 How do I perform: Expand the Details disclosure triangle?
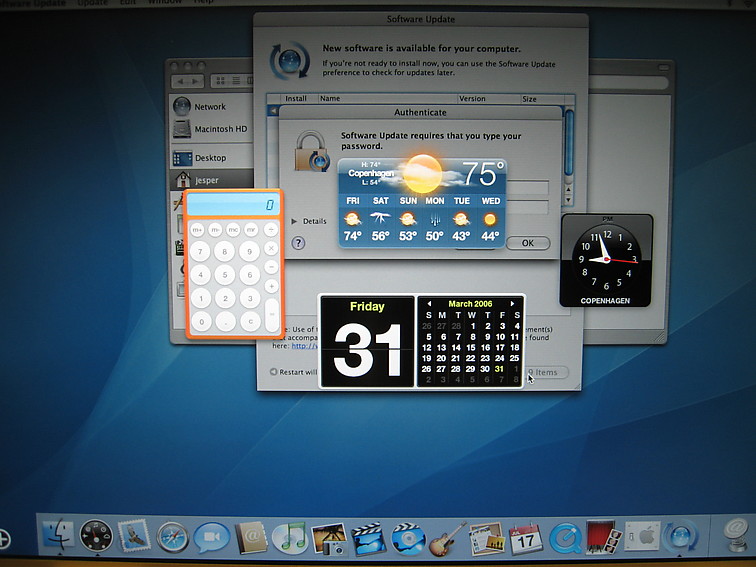(294, 221)
